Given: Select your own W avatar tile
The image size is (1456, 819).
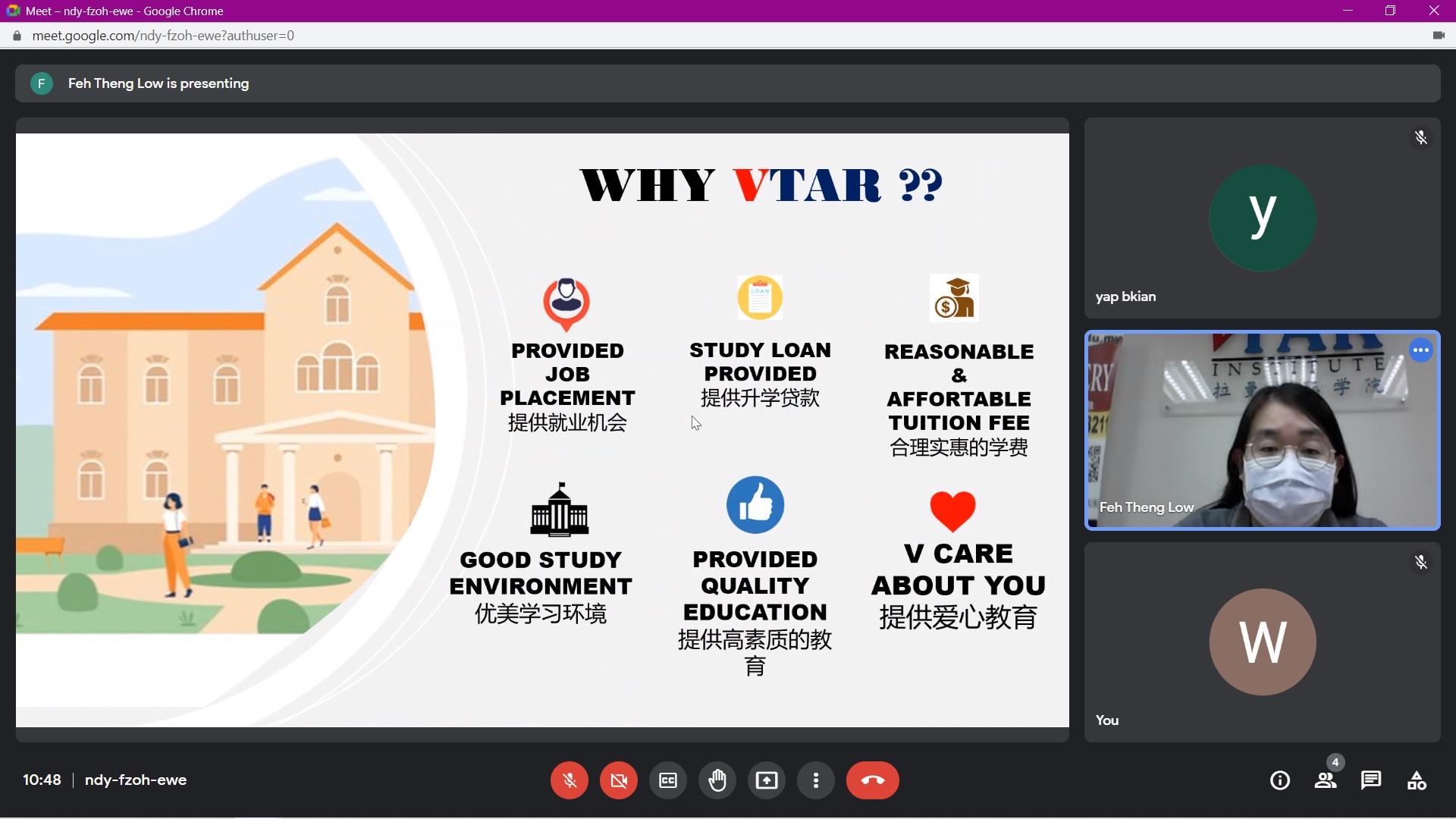Looking at the screenshot, I should coord(1262,642).
